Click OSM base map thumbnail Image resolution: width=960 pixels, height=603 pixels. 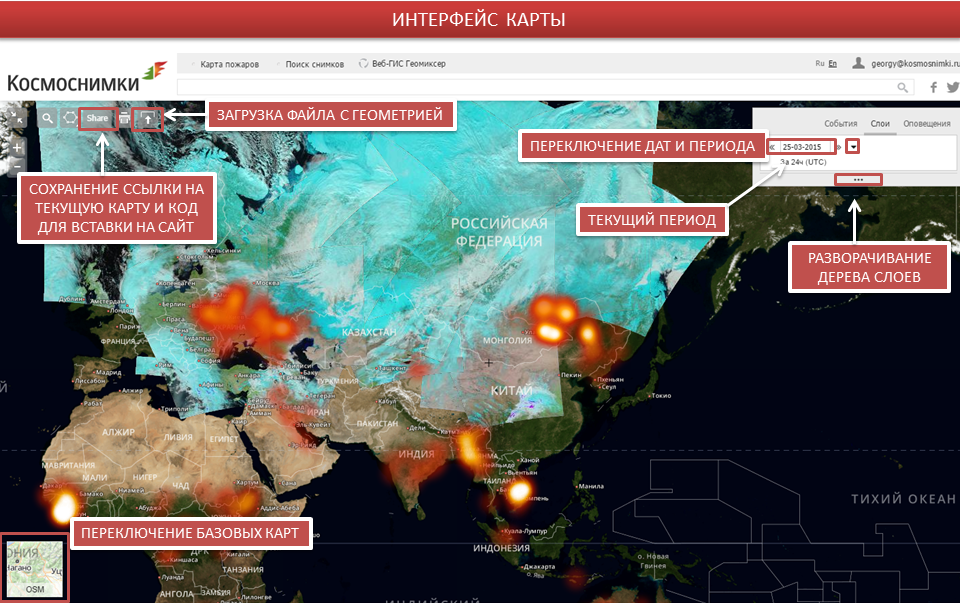coord(35,569)
